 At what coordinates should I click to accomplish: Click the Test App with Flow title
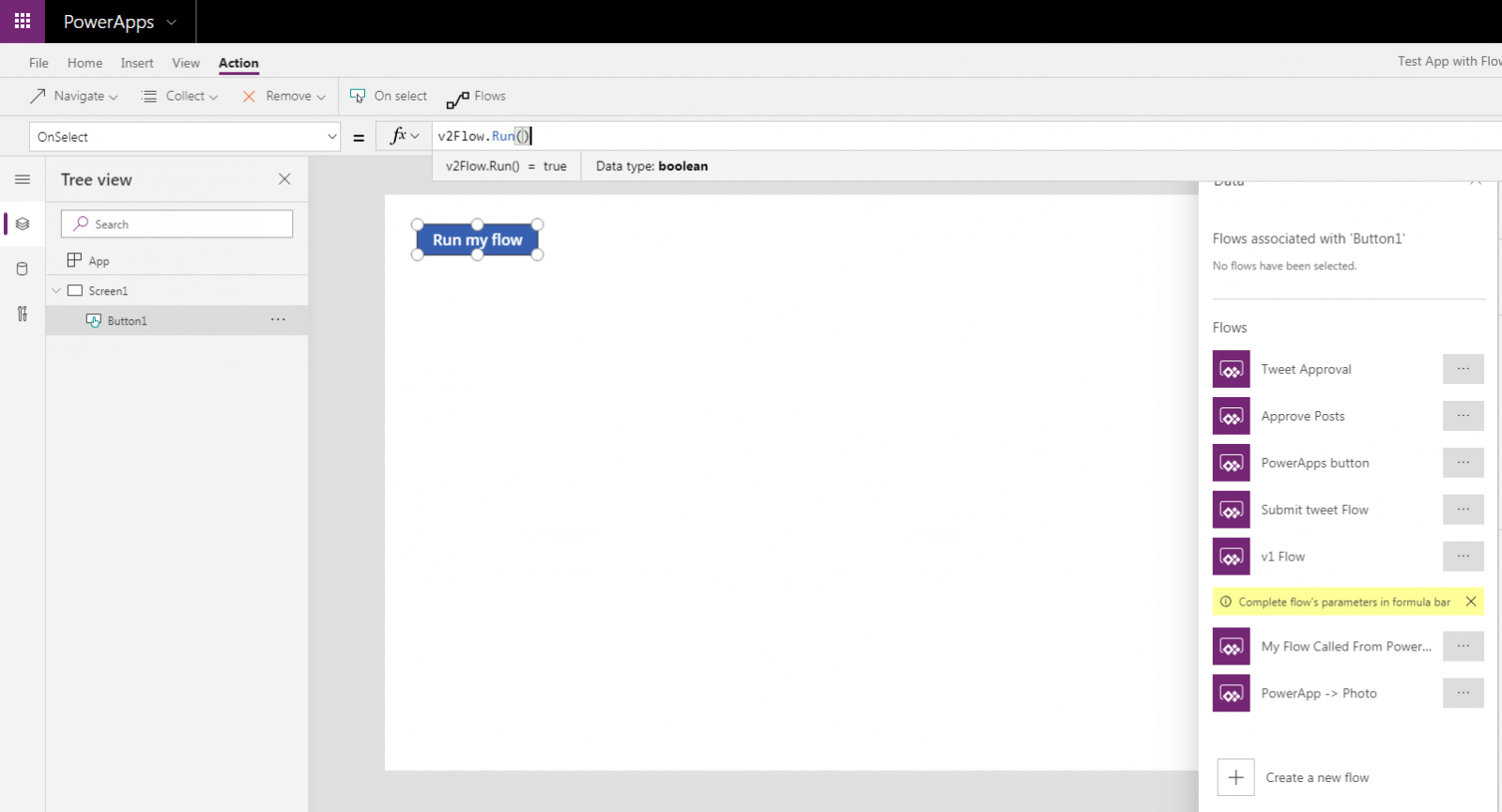[x=1449, y=61]
